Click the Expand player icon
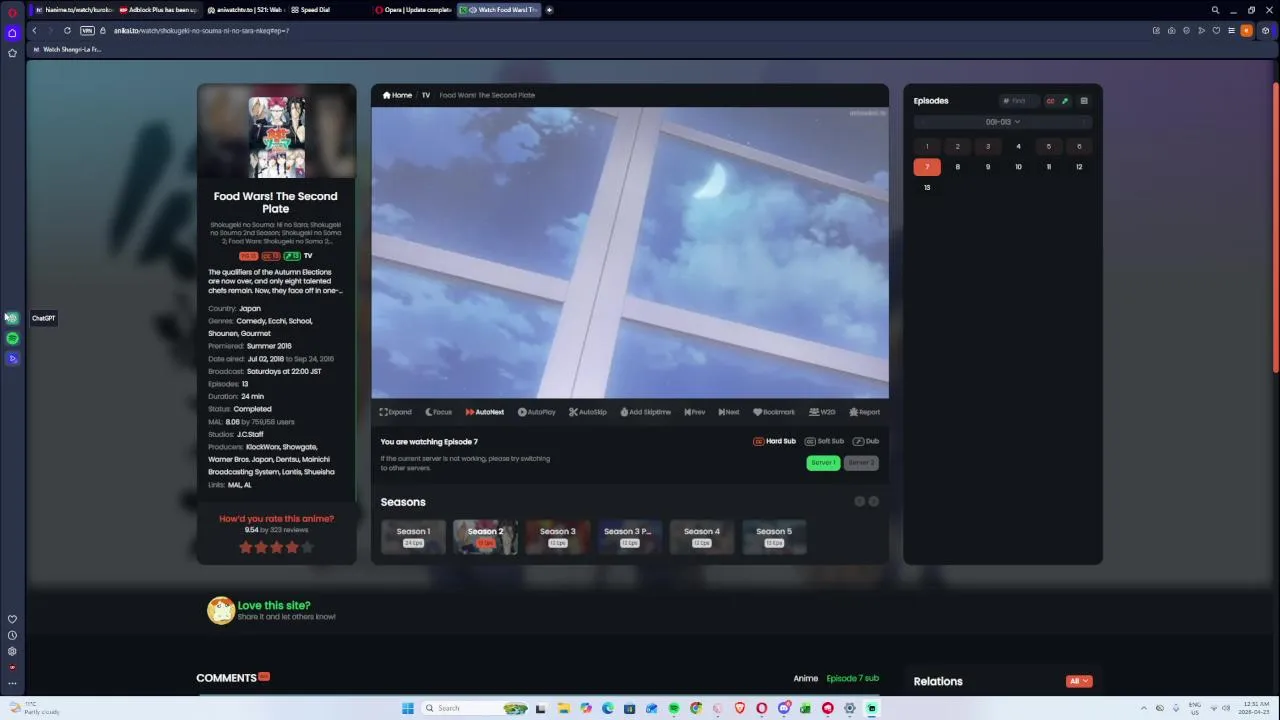 384,412
